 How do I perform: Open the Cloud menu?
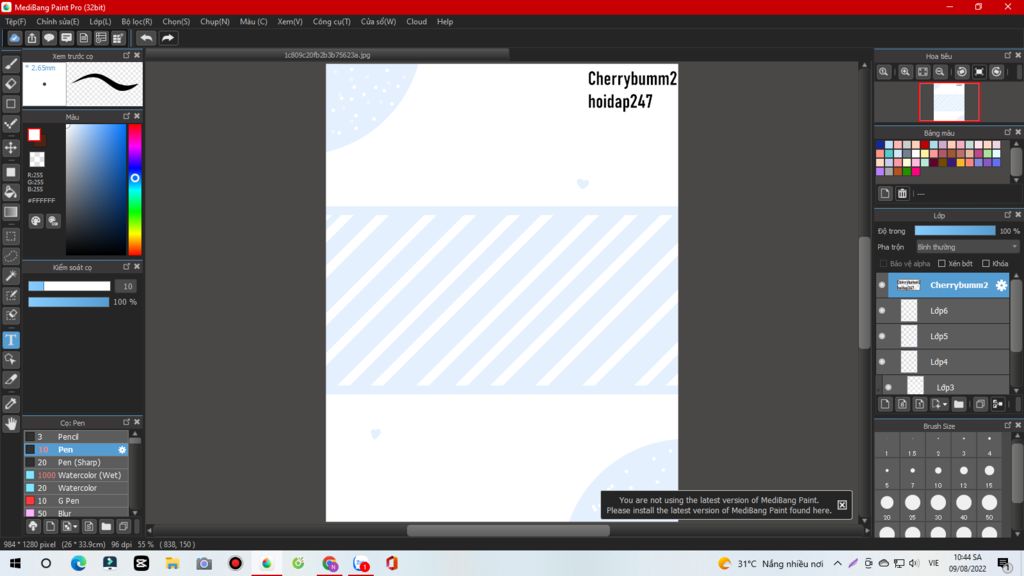click(416, 22)
